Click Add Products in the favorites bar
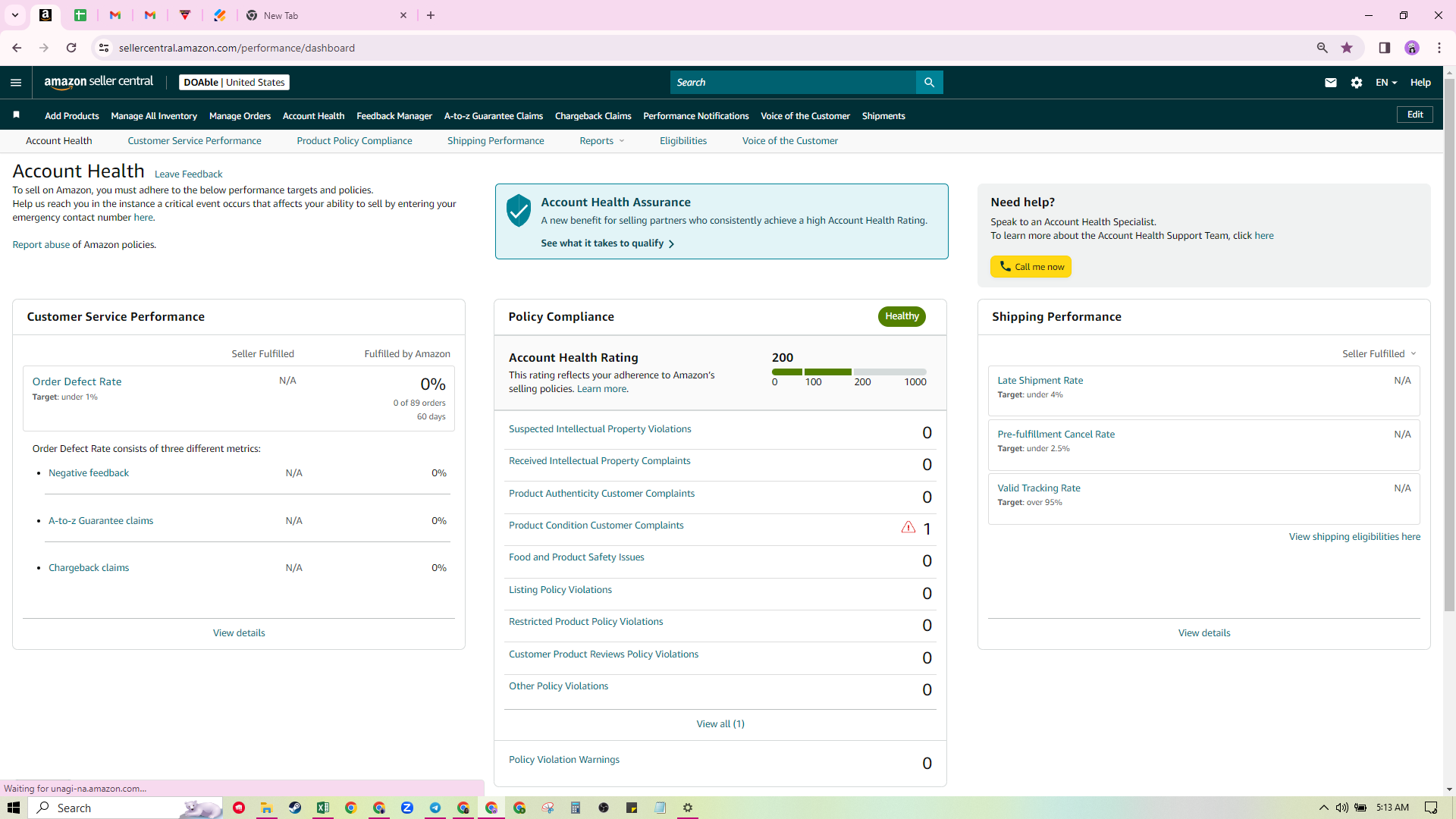 (x=72, y=116)
